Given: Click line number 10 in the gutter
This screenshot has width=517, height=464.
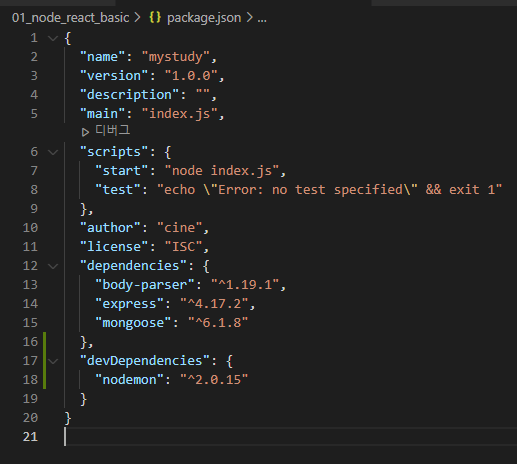Looking at the screenshot, I should [30, 228].
